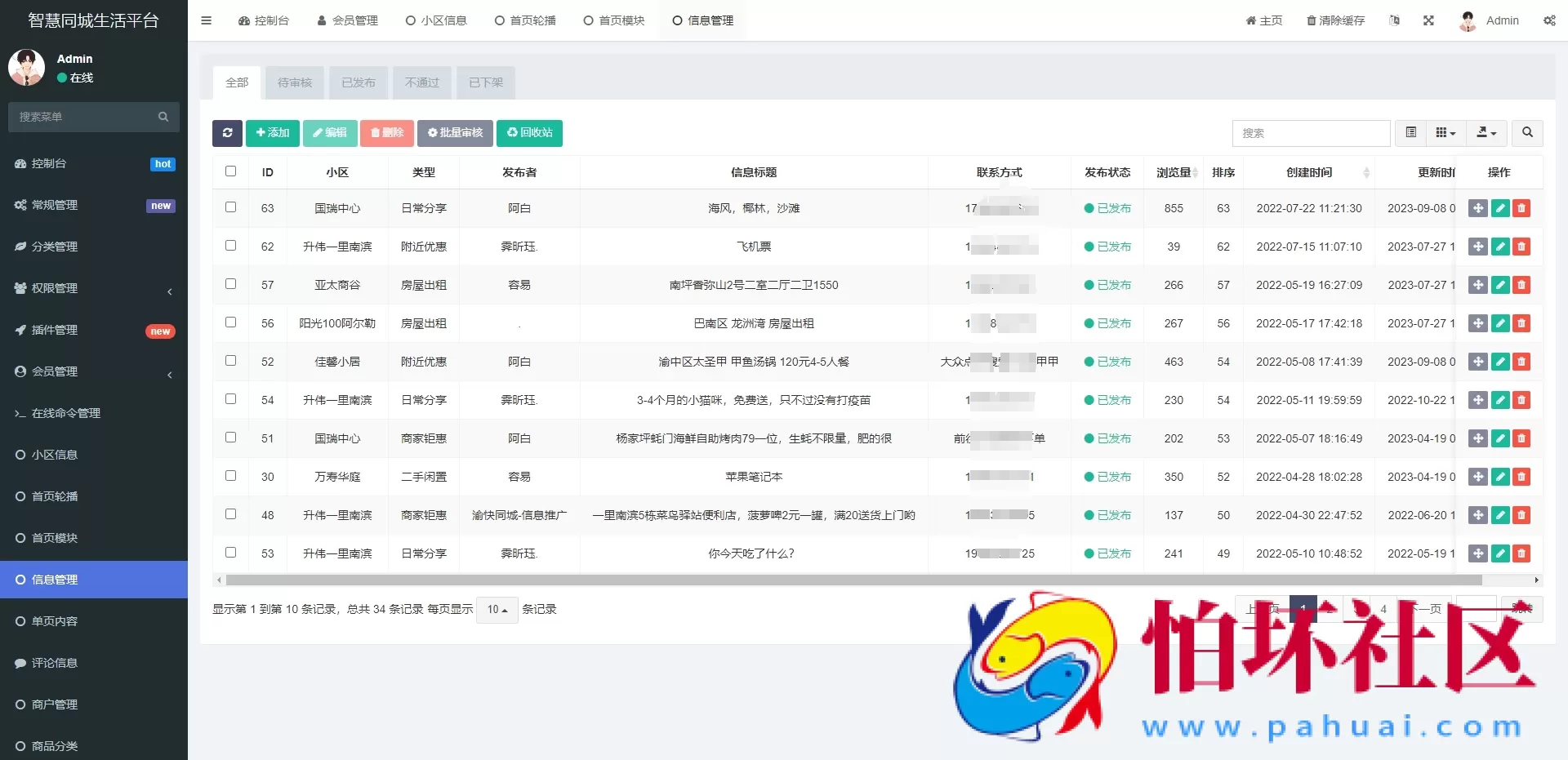1568x760 pixels.
Task: Check the checkbox for row ID 62
Action: pos(230,245)
